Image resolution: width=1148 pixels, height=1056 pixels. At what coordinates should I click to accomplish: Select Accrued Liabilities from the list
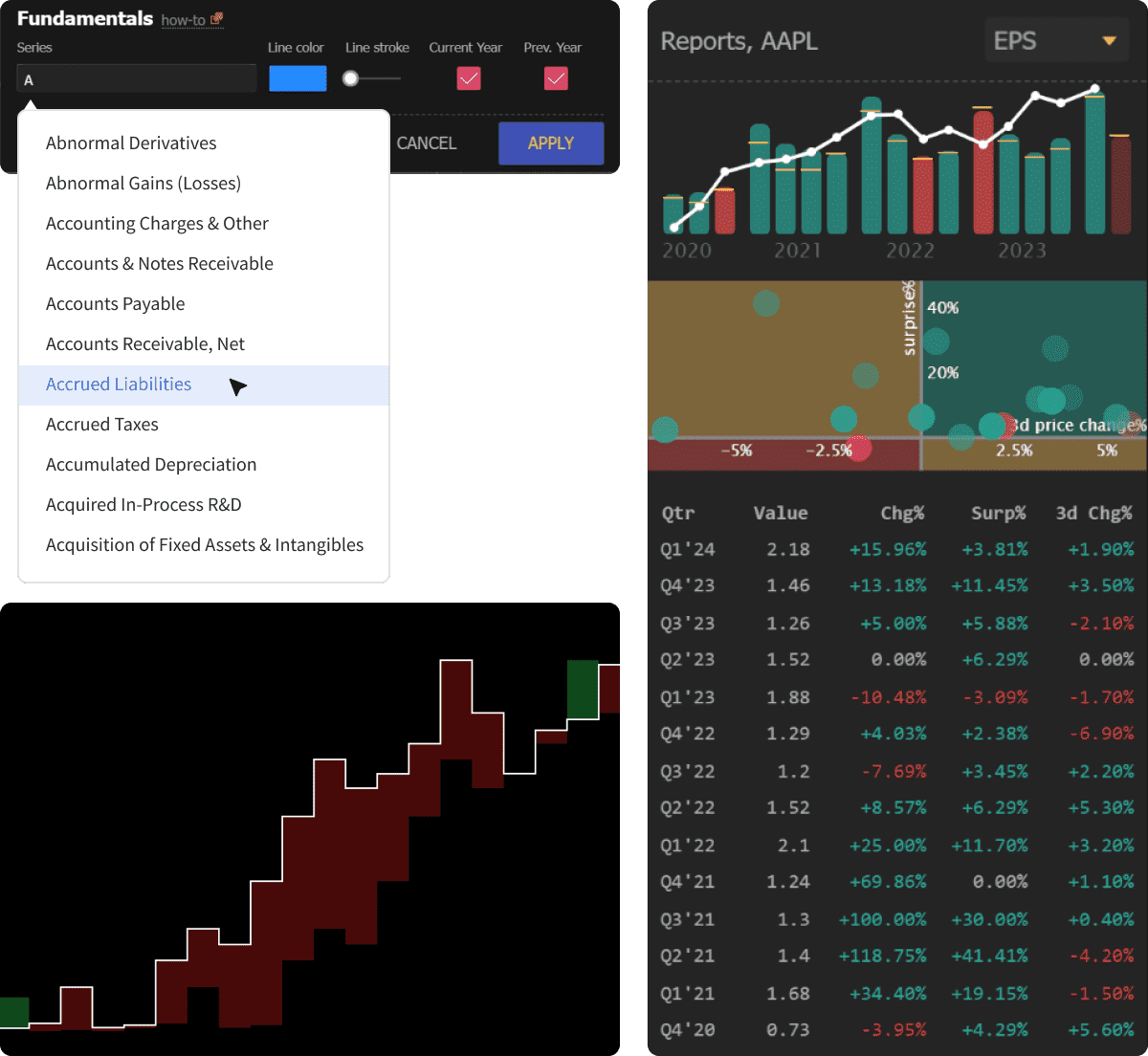[x=119, y=385]
